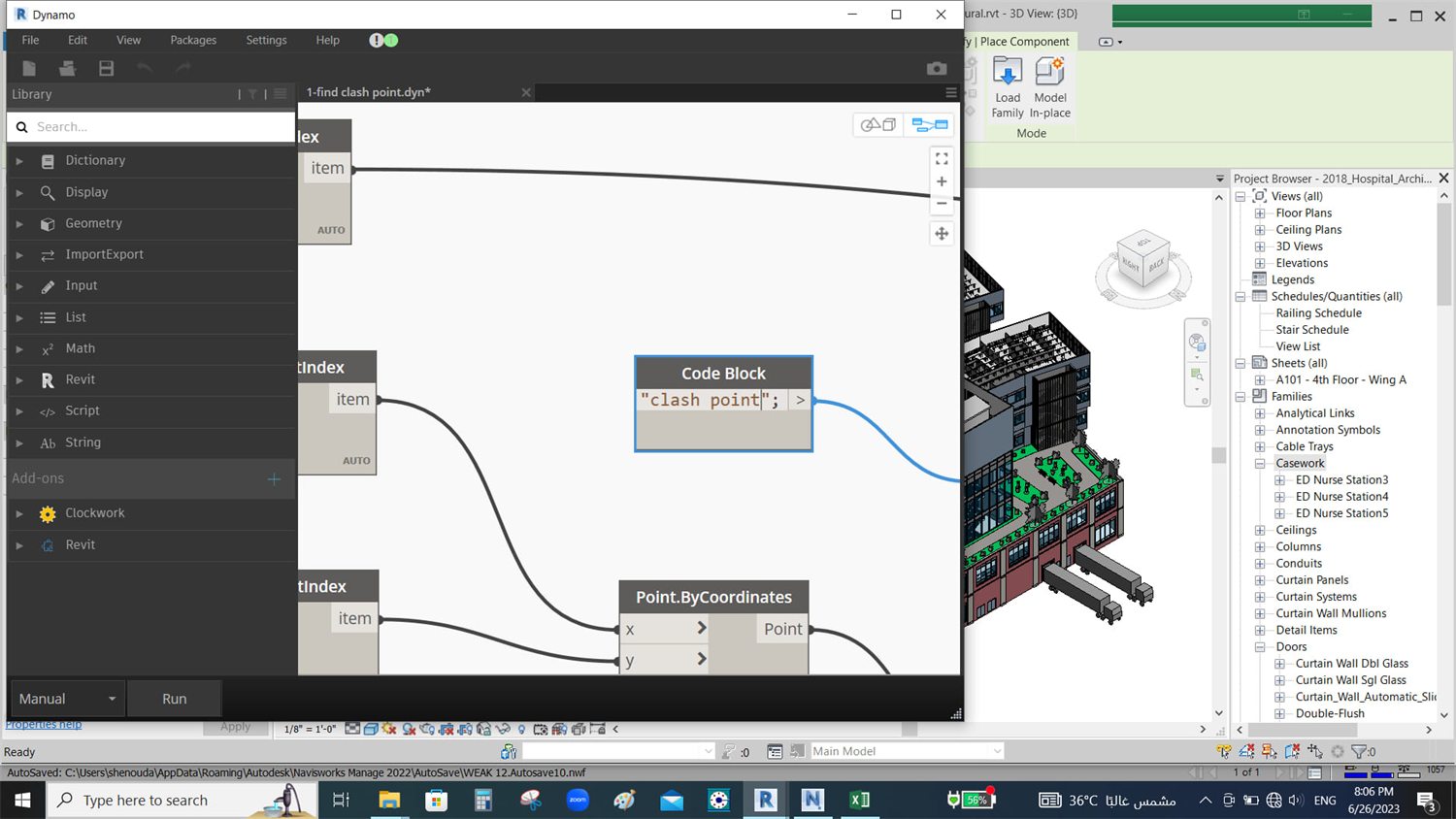Expand the Geometry library category
This screenshot has height=819, width=1456.
19,224
